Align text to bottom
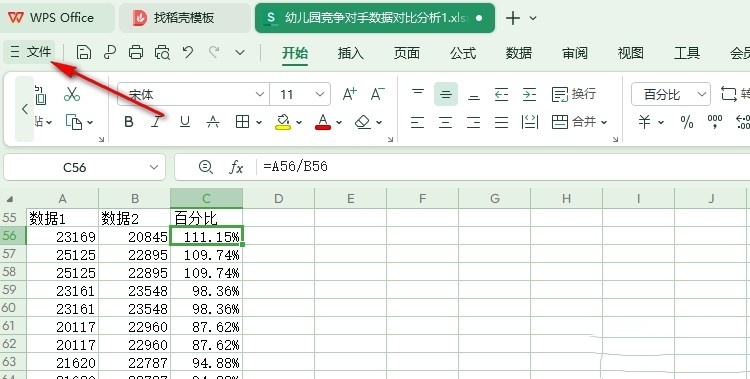This screenshot has width=750, height=379. 474,96
